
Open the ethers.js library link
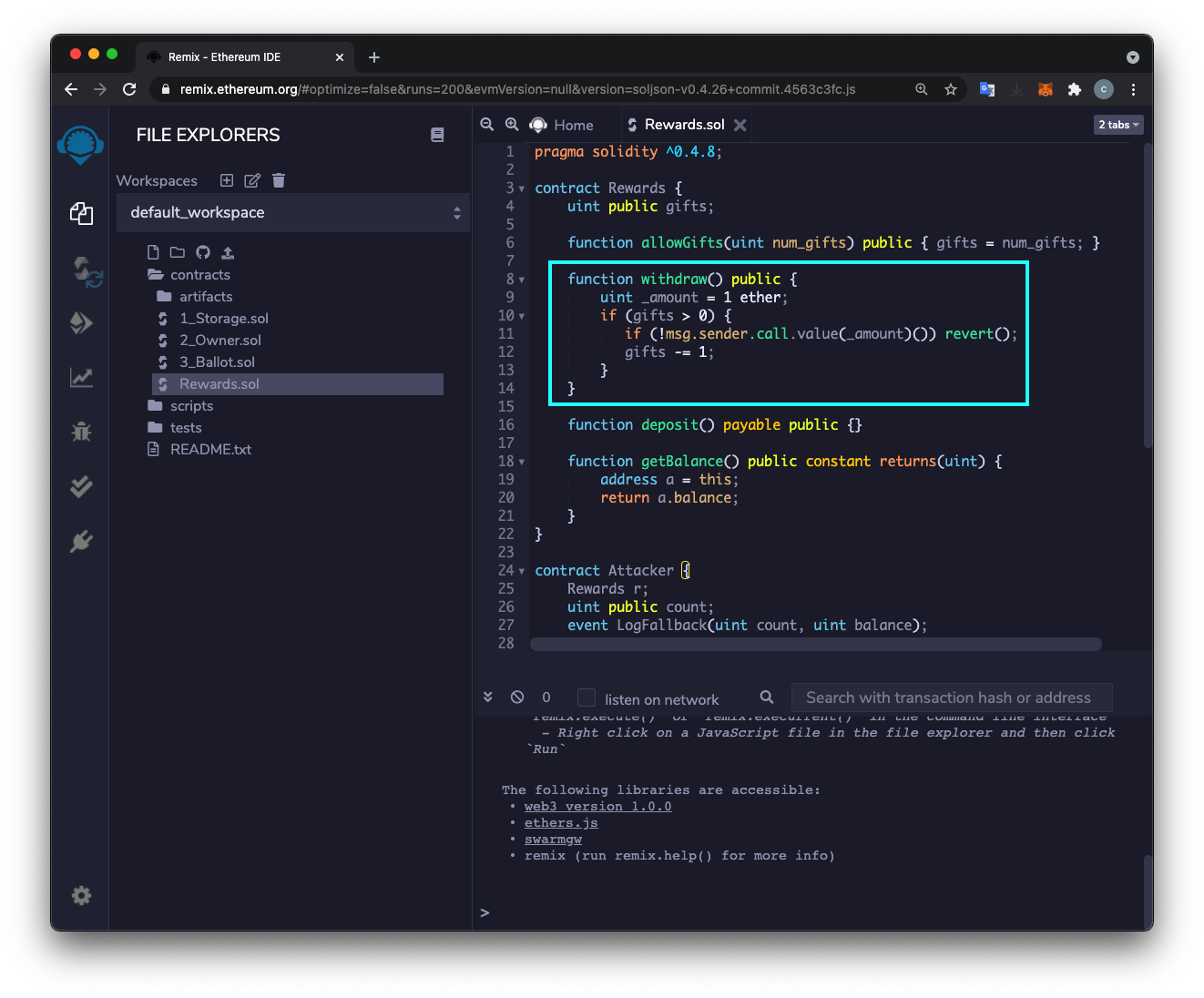(x=561, y=823)
